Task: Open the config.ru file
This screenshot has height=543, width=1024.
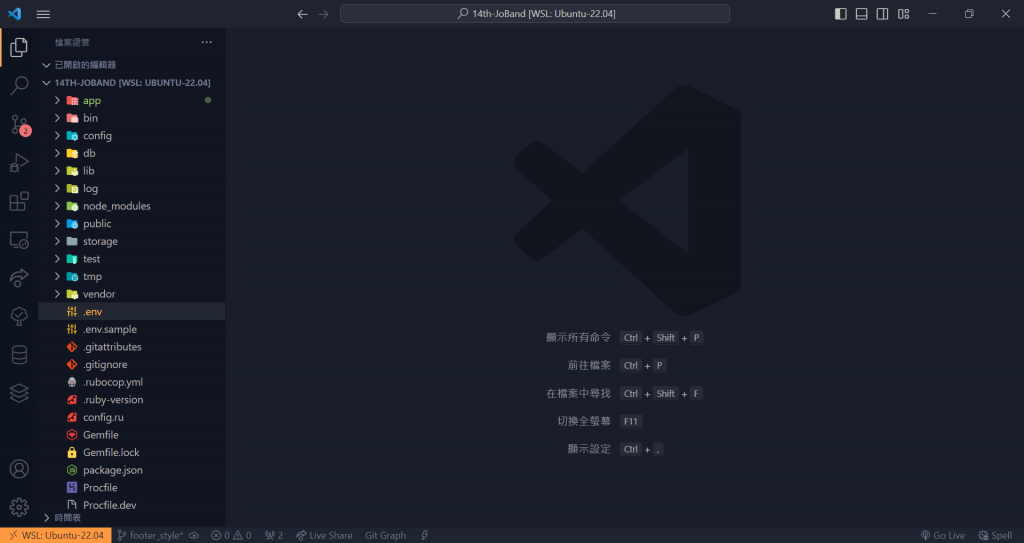Action: click(132, 418)
